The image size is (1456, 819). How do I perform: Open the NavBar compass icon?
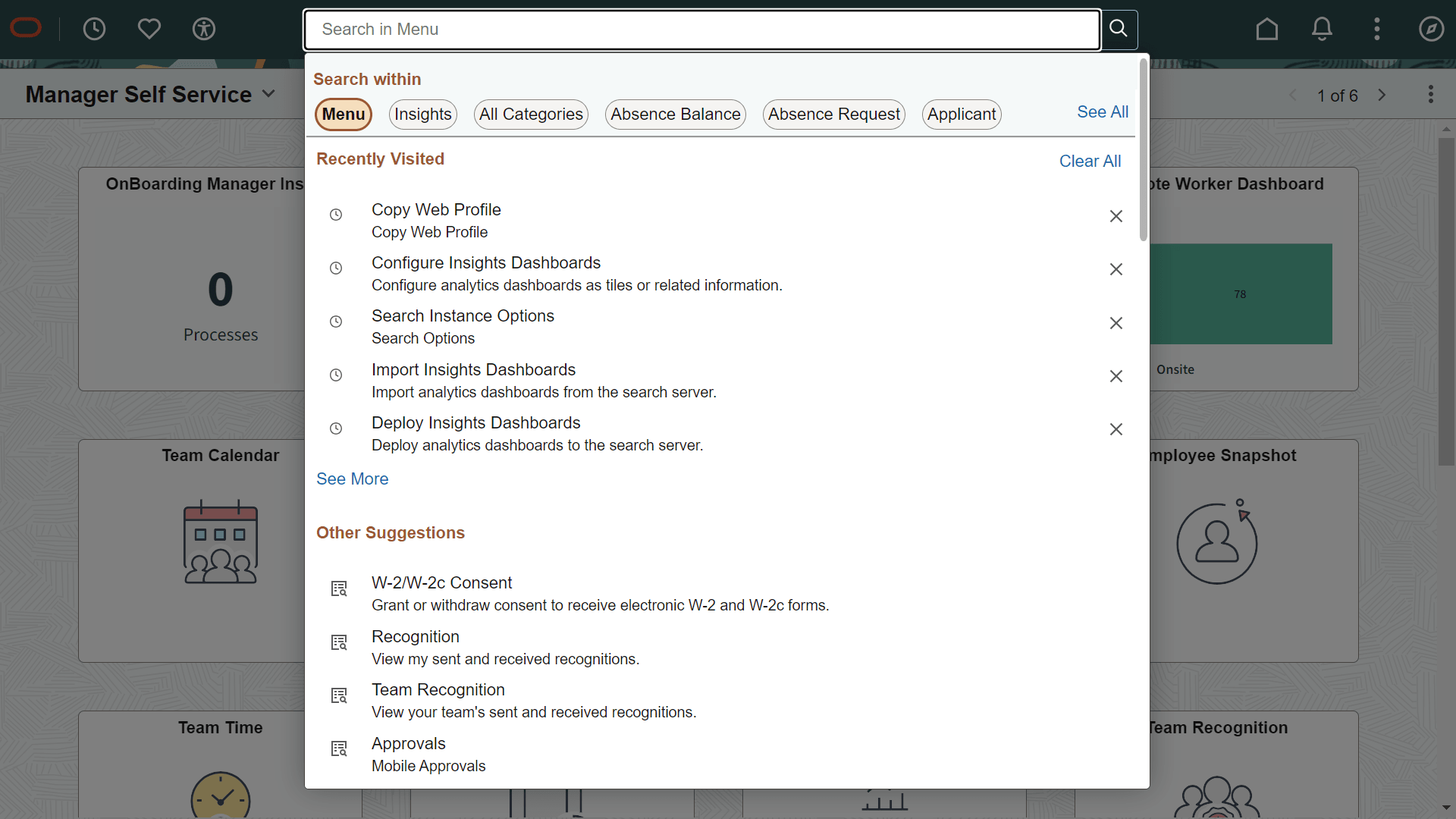1431,29
